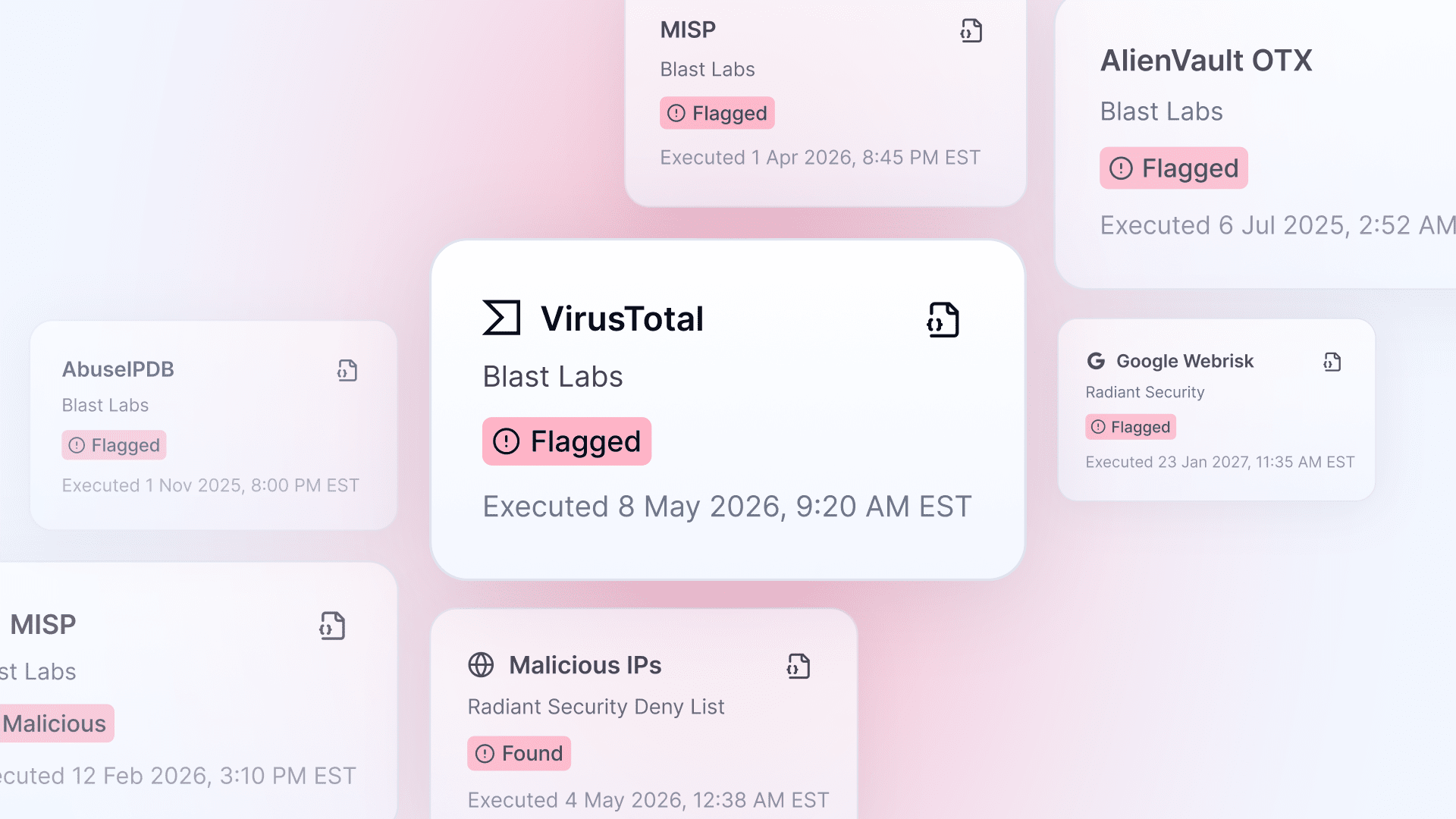The width and height of the screenshot is (1456, 819).
Task: Open the JSON file icon on the Malicious IPs card
Action: tap(799, 666)
